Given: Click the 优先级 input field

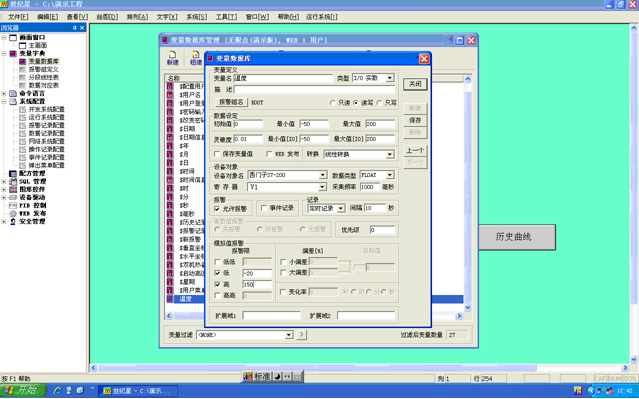Looking at the screenshot, I should click(x=382, y=230).
